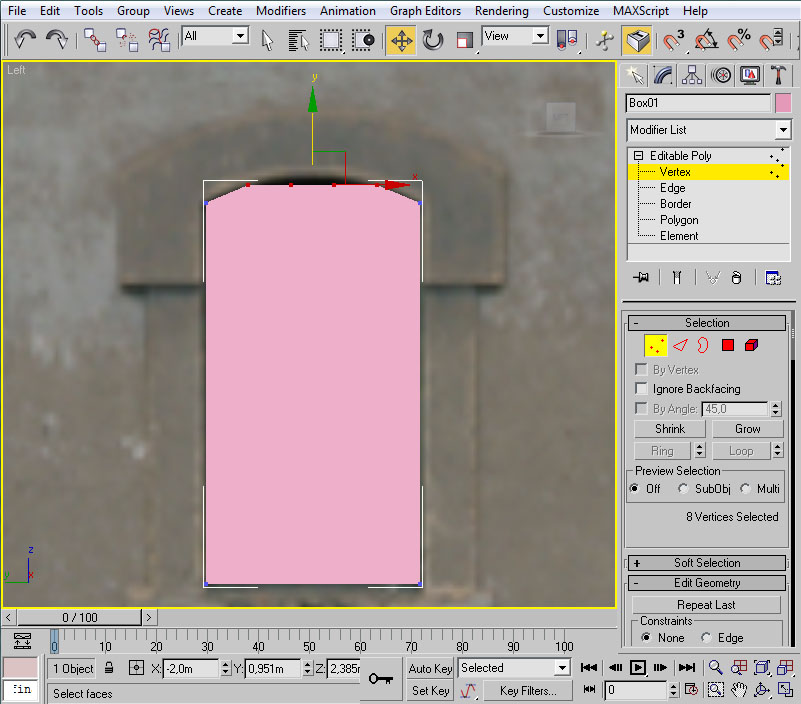Image resolution: width=801 pixels, height=704 pixels.
Task: Enable the Ignore Backfacing checkbox
Action: (x=641, y=389)
